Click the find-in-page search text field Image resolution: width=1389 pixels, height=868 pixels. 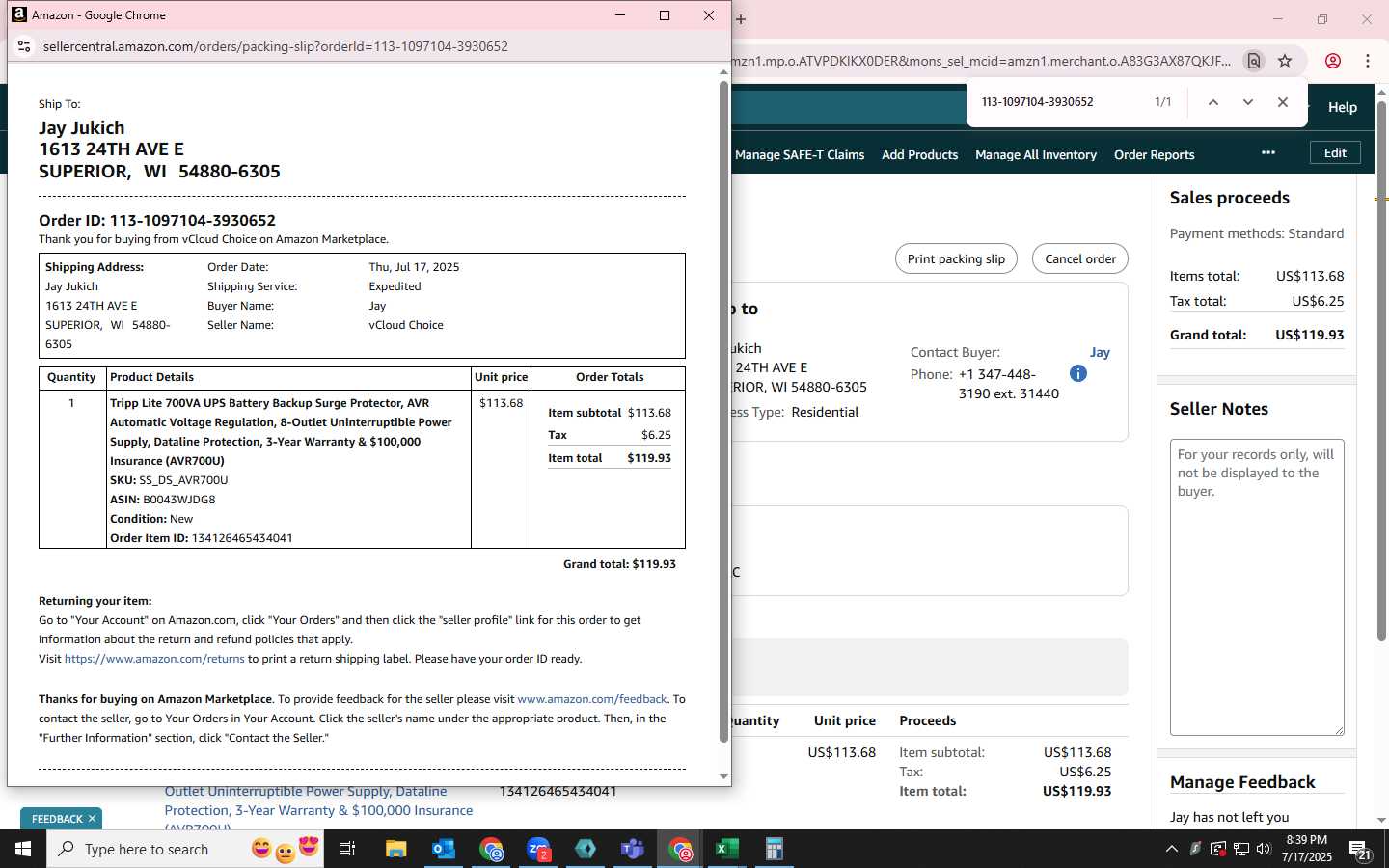(x=1061, y=102)
